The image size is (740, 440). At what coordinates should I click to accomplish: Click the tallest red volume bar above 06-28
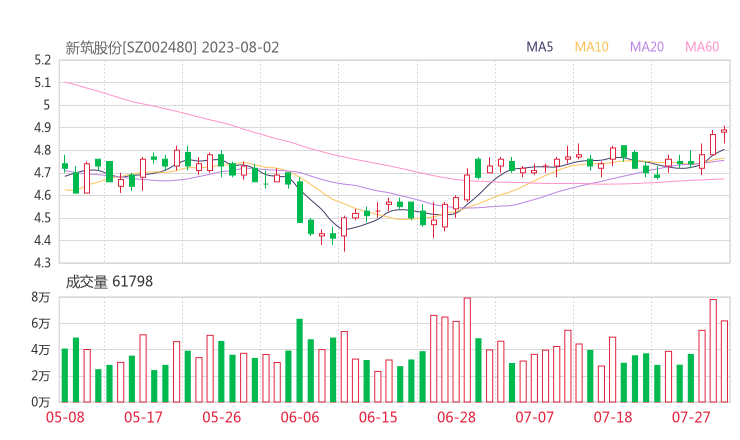[467, 349]
